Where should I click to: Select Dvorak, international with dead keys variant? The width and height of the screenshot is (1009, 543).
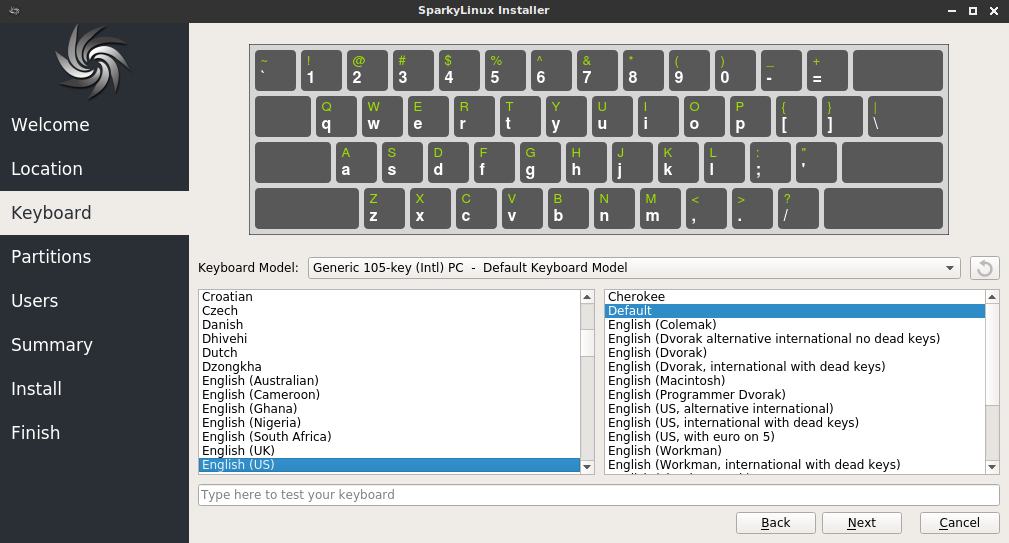795,367
